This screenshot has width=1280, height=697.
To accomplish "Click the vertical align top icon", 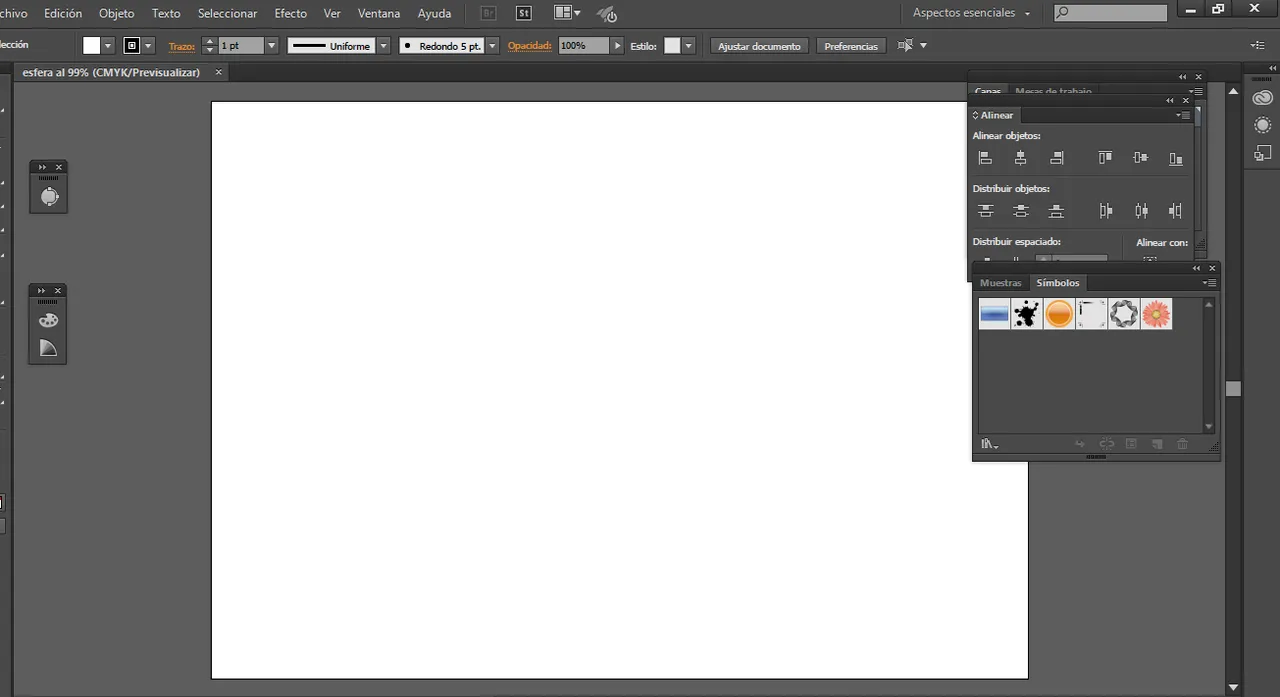I will tap(1105, 158).
